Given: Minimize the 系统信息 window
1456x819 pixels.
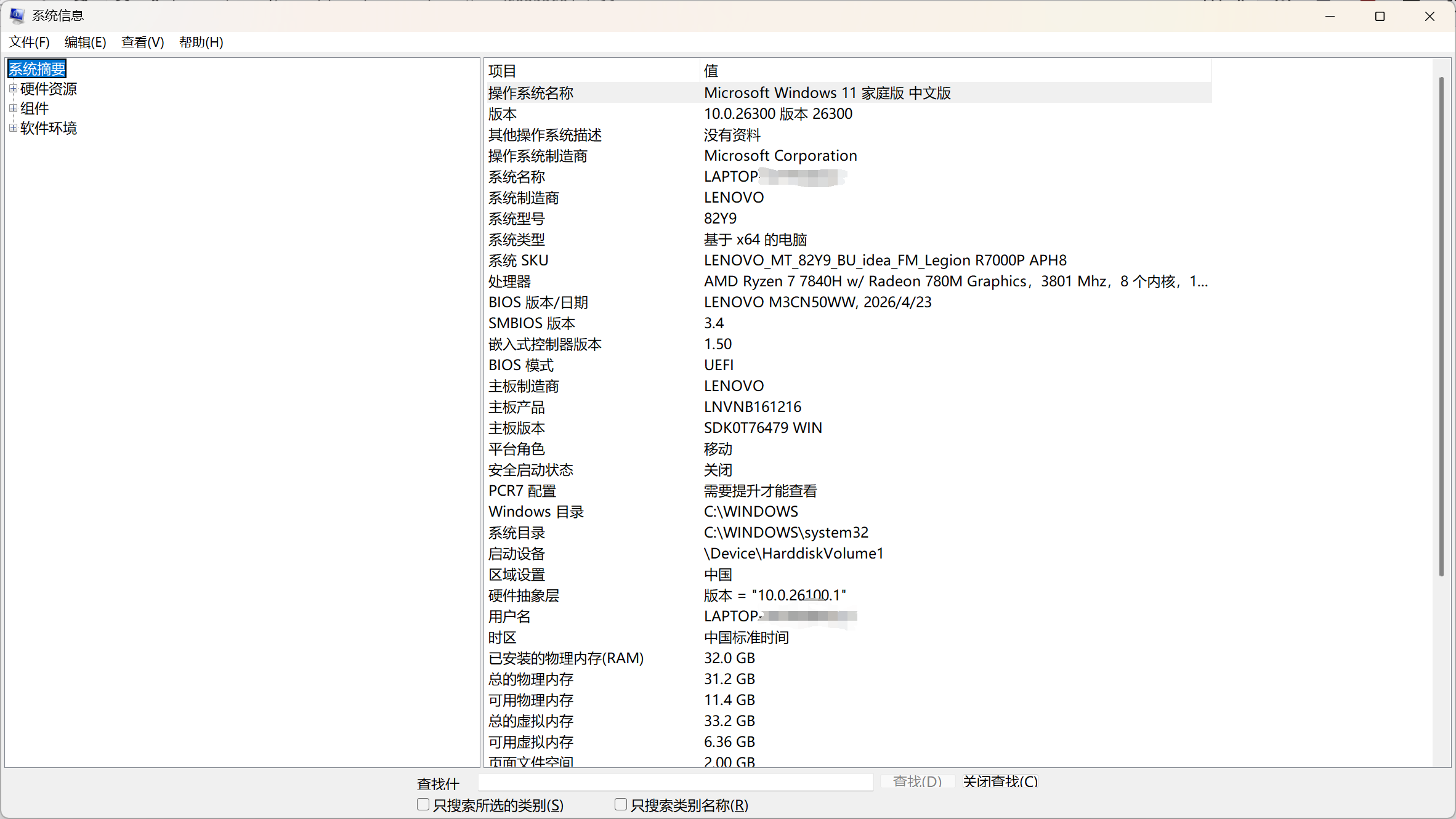Looking at the screenshot, I should pyautogui.click(x=1330, y=16).
